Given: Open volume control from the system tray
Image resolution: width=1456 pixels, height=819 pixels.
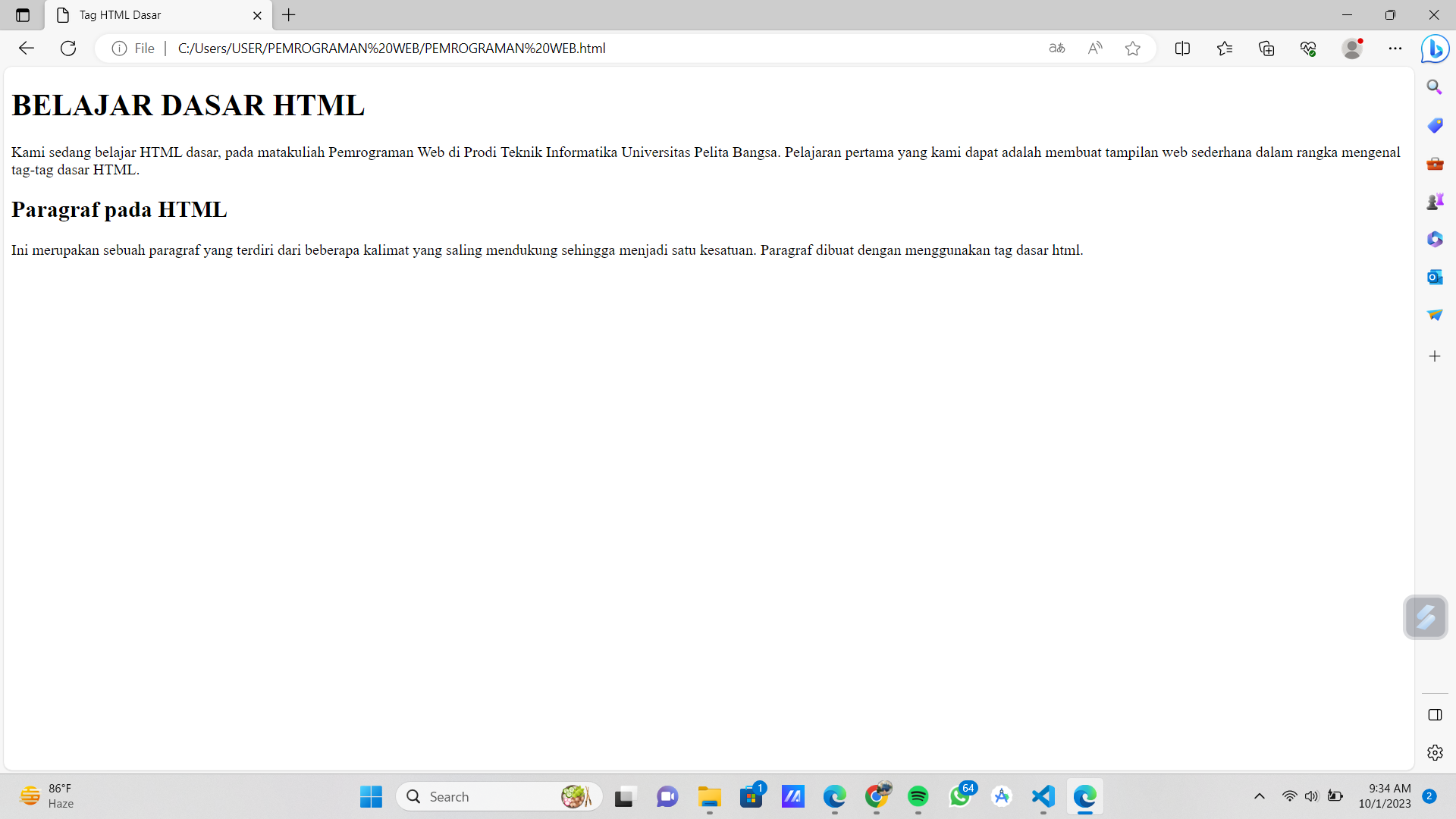Looking at the screenshot, I should click(x=1313, y=796).
